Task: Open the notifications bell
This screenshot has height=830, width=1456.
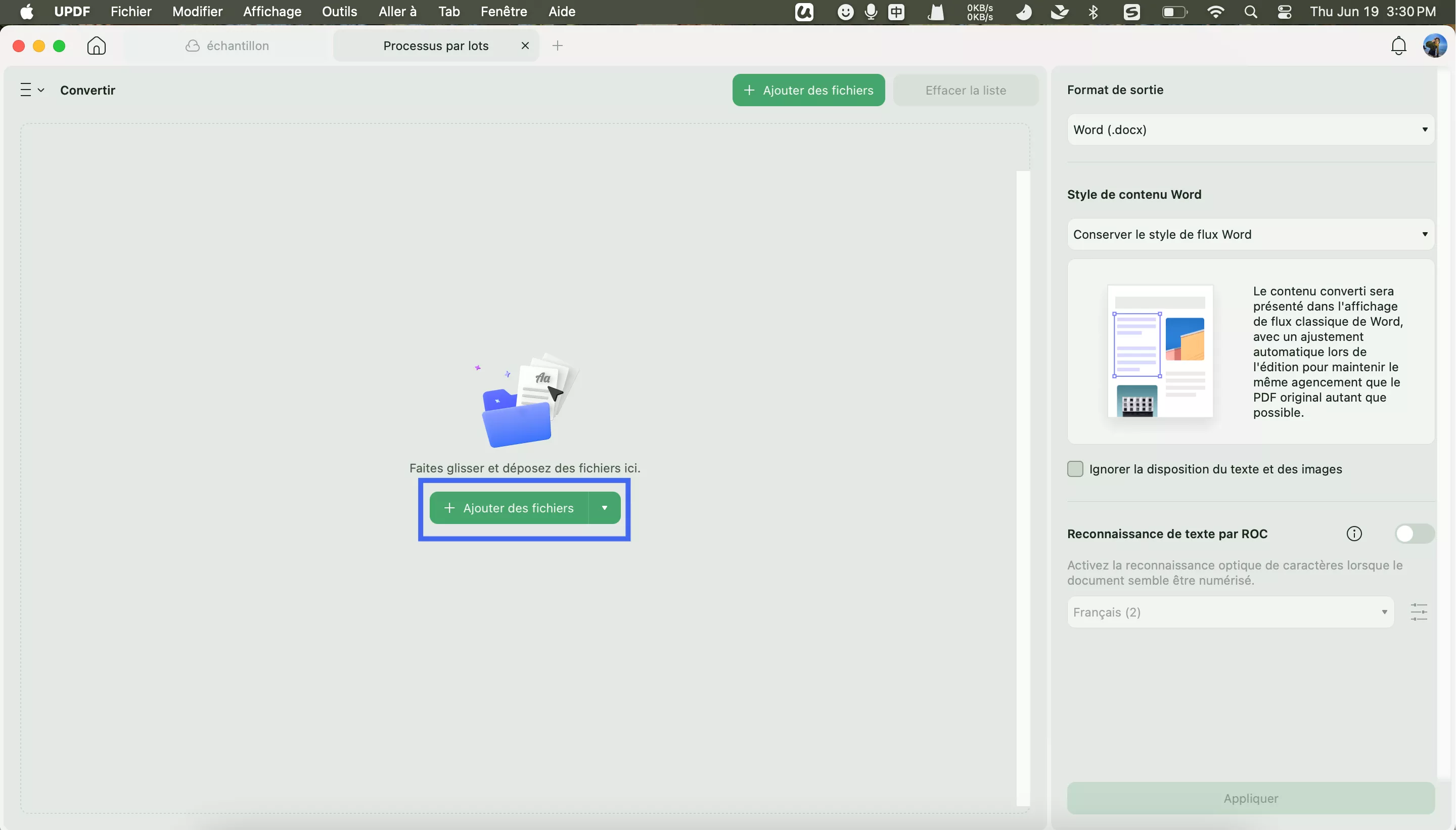Action: (x=1398, y=46)
